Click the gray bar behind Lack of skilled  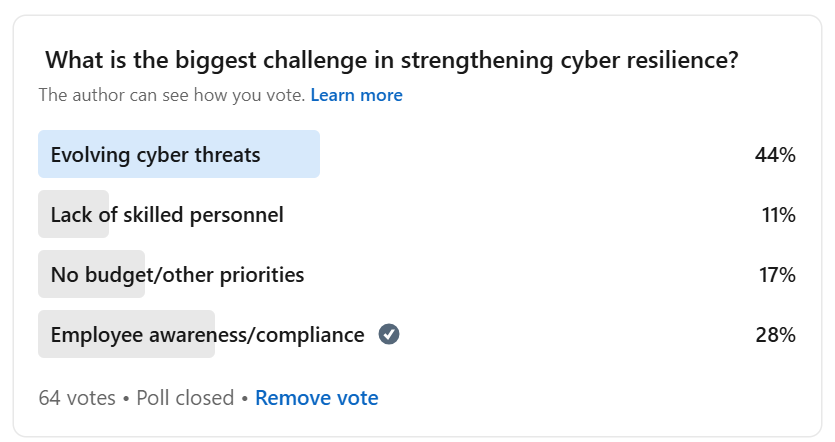tap(44, 215)
